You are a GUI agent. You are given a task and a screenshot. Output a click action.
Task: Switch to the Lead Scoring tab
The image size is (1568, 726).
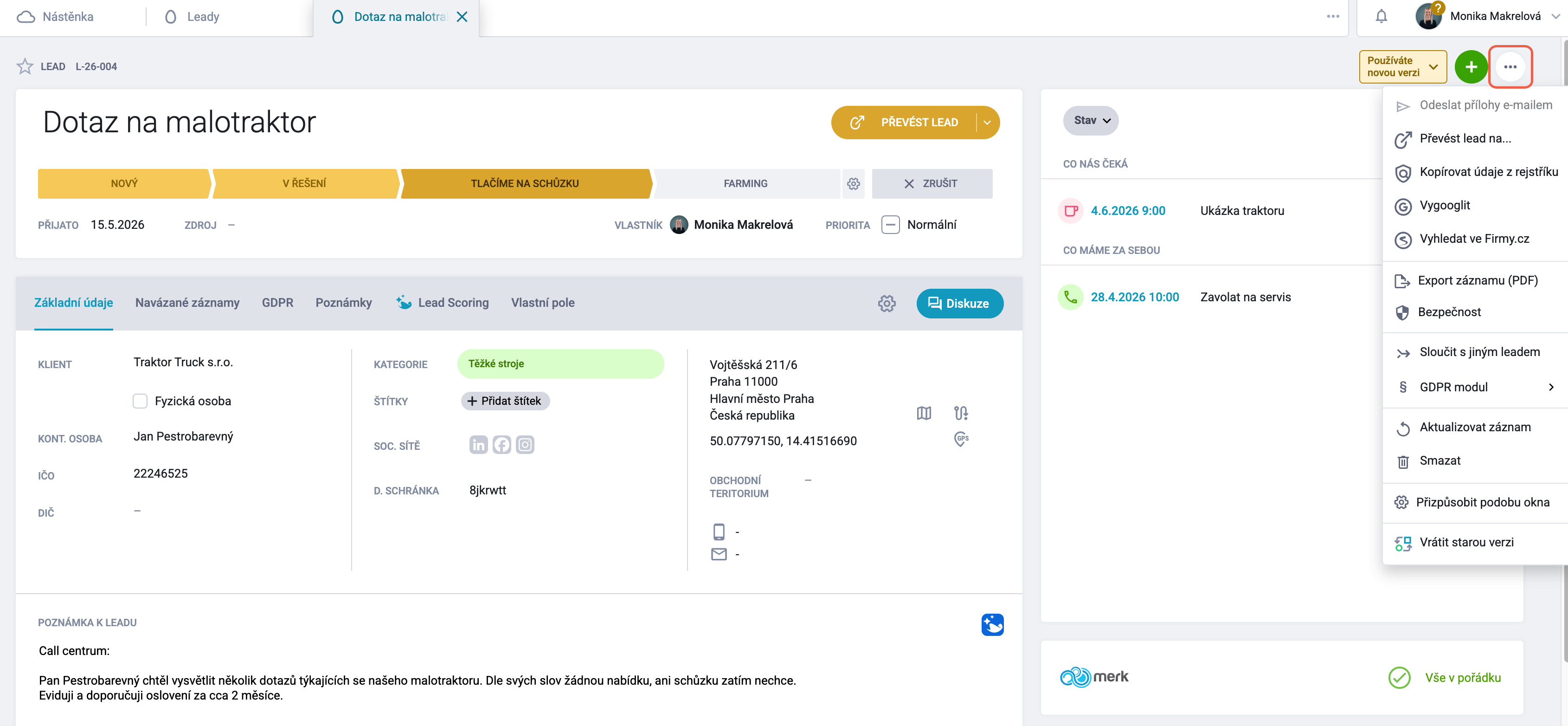click(442, 303)
